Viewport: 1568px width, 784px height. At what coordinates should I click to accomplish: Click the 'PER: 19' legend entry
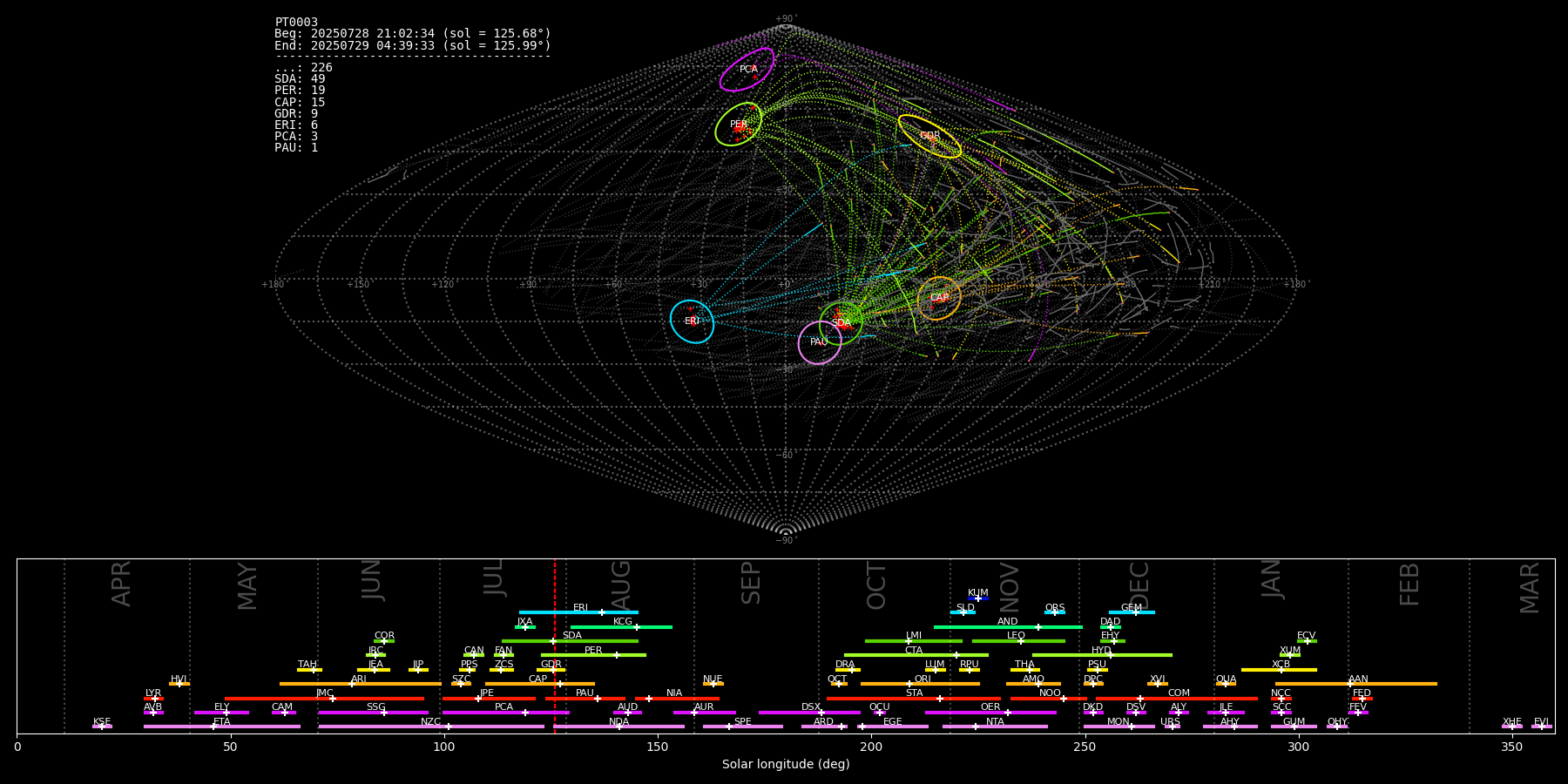point(300,91)
